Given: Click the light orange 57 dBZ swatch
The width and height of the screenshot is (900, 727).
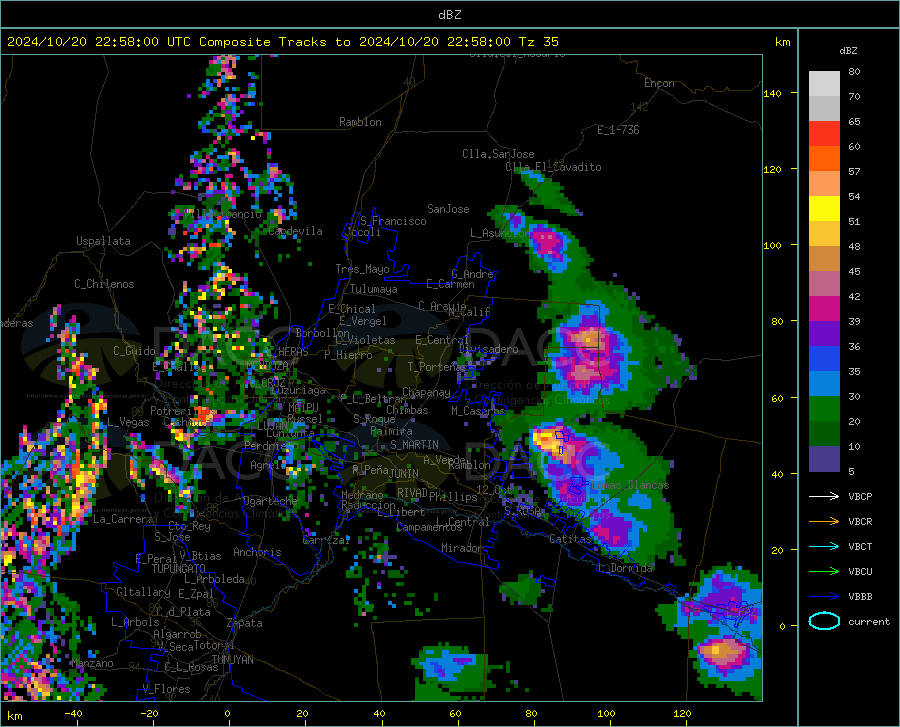Looking at the screenshot, I should click(824, 184).
